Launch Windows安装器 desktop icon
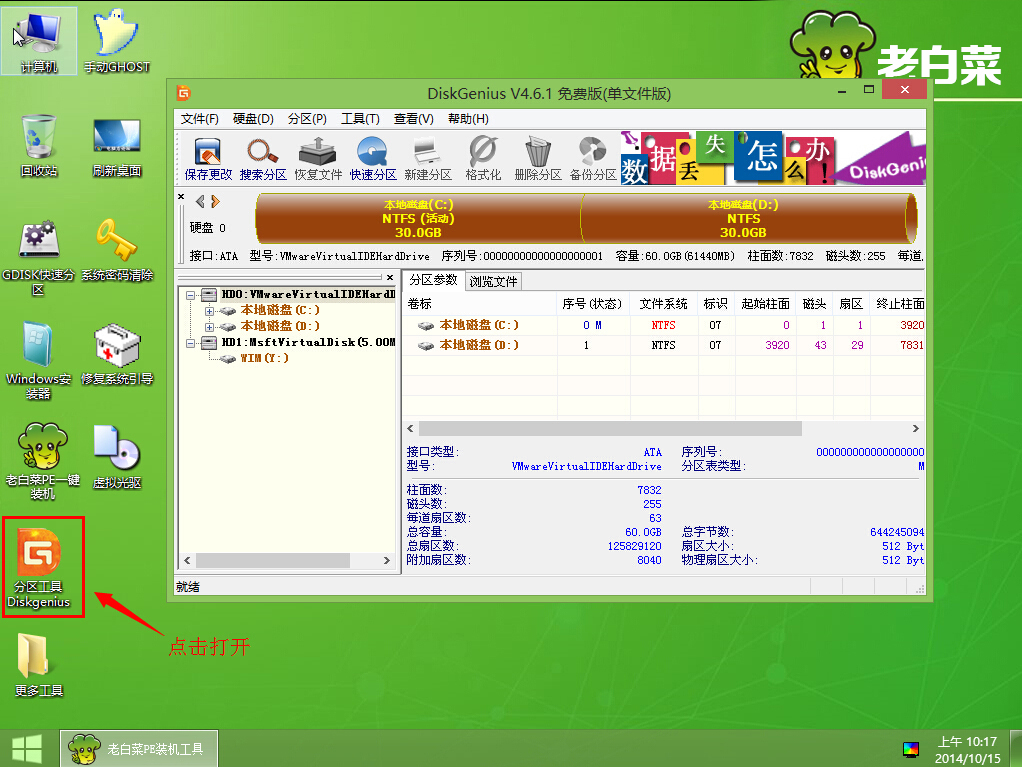This screenshot has height=767, width=1022. [38, 360]
